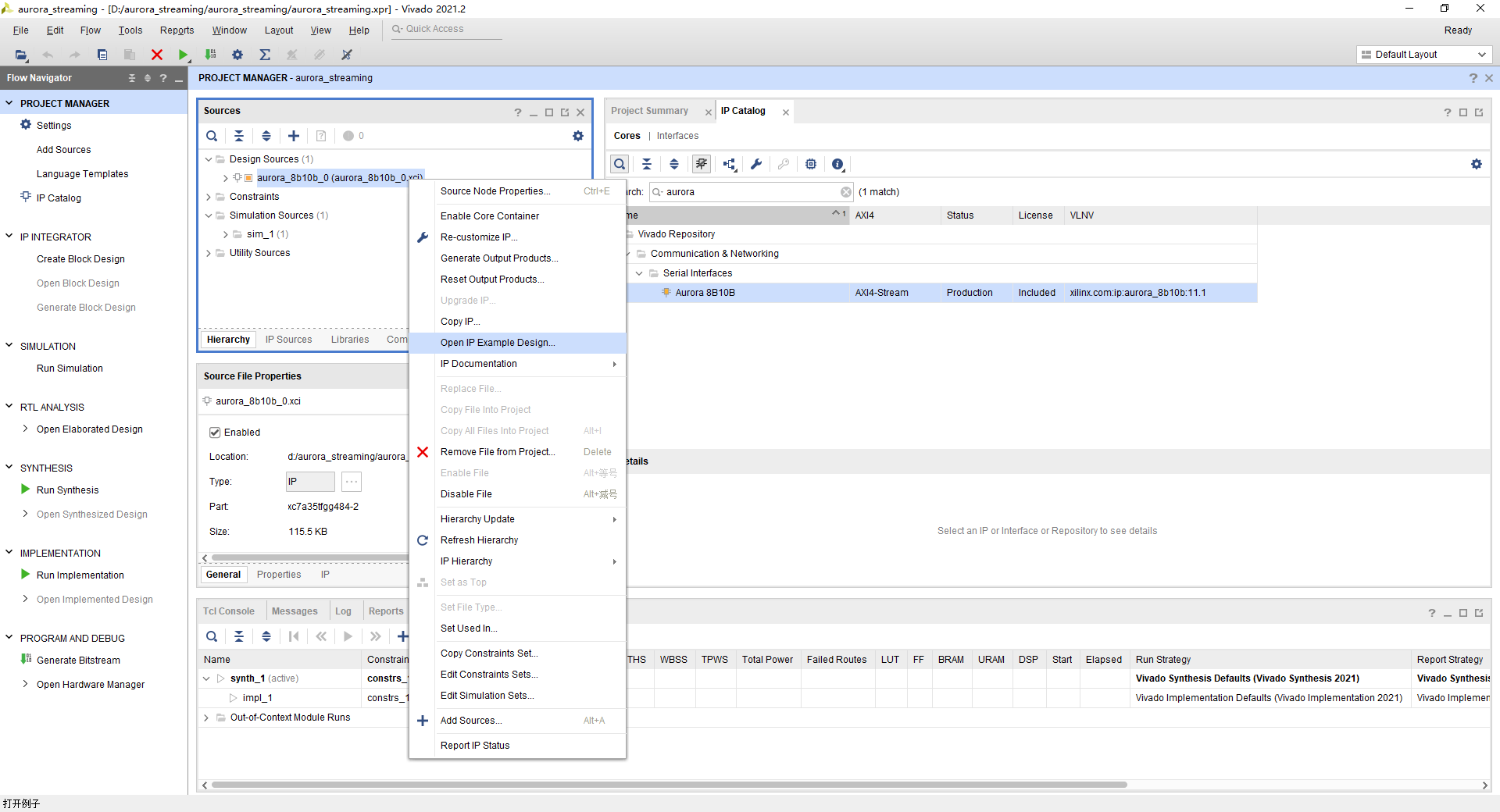Open the Default Layout dropdown
This screenshot has width=1500, height=812.
point(1423,55)
